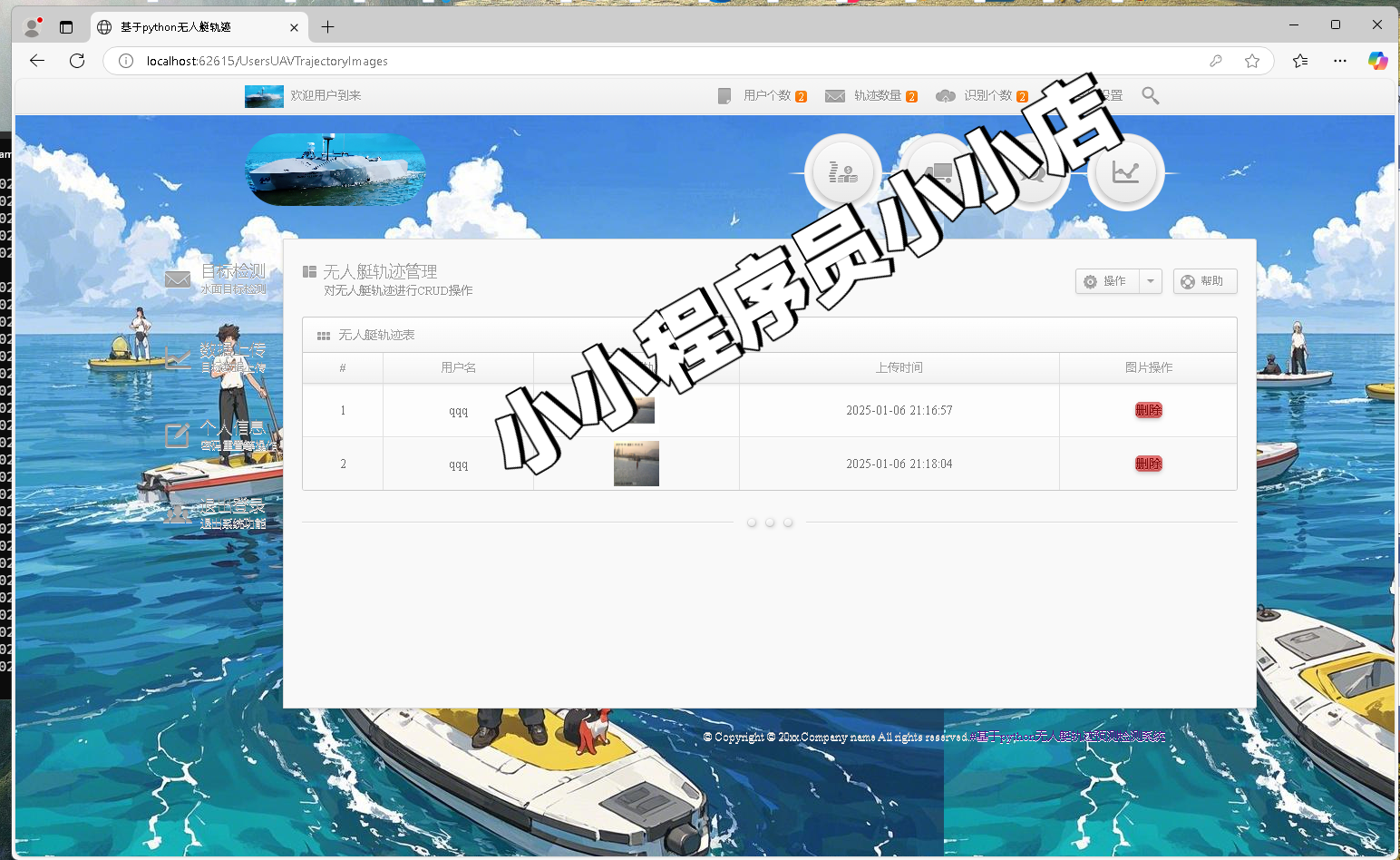Go back in the browser

coord(37,61)
